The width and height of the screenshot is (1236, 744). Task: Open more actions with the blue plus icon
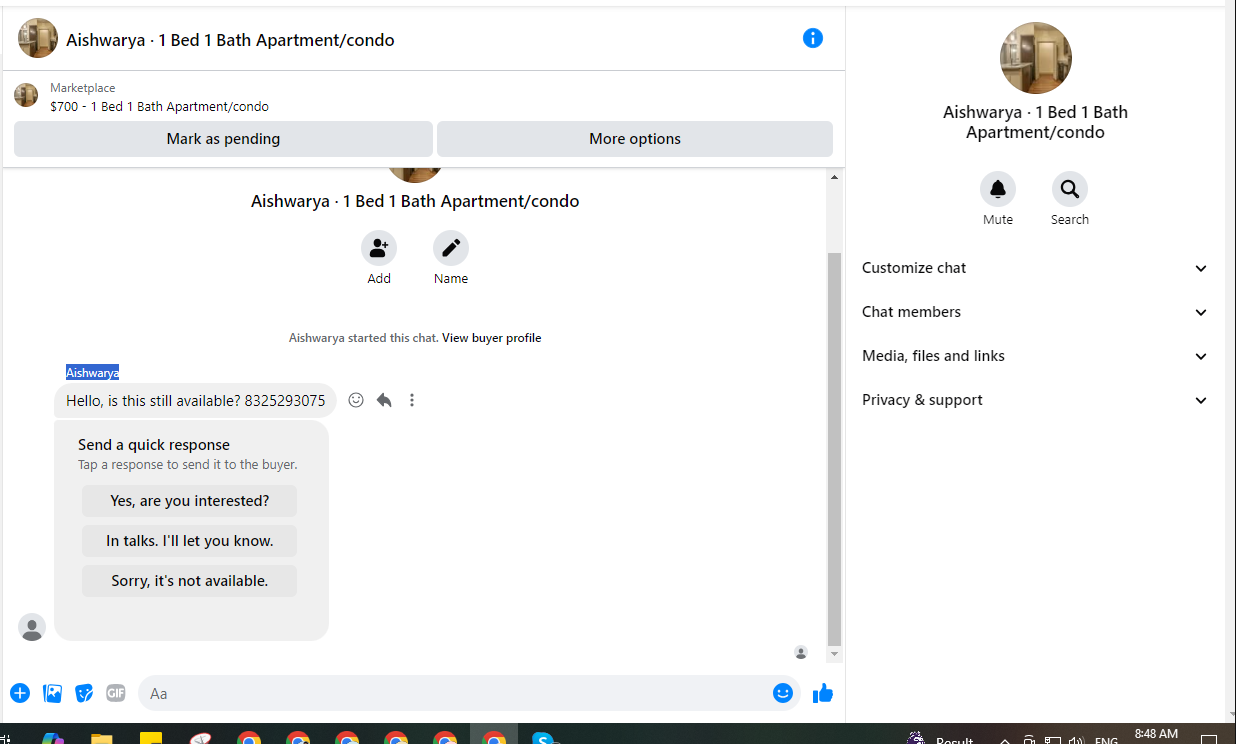pos(20,693)
